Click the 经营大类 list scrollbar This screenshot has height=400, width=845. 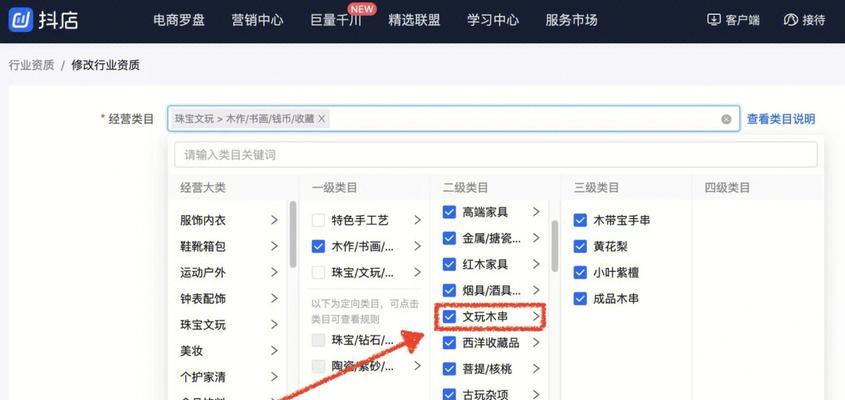(293, 235)
